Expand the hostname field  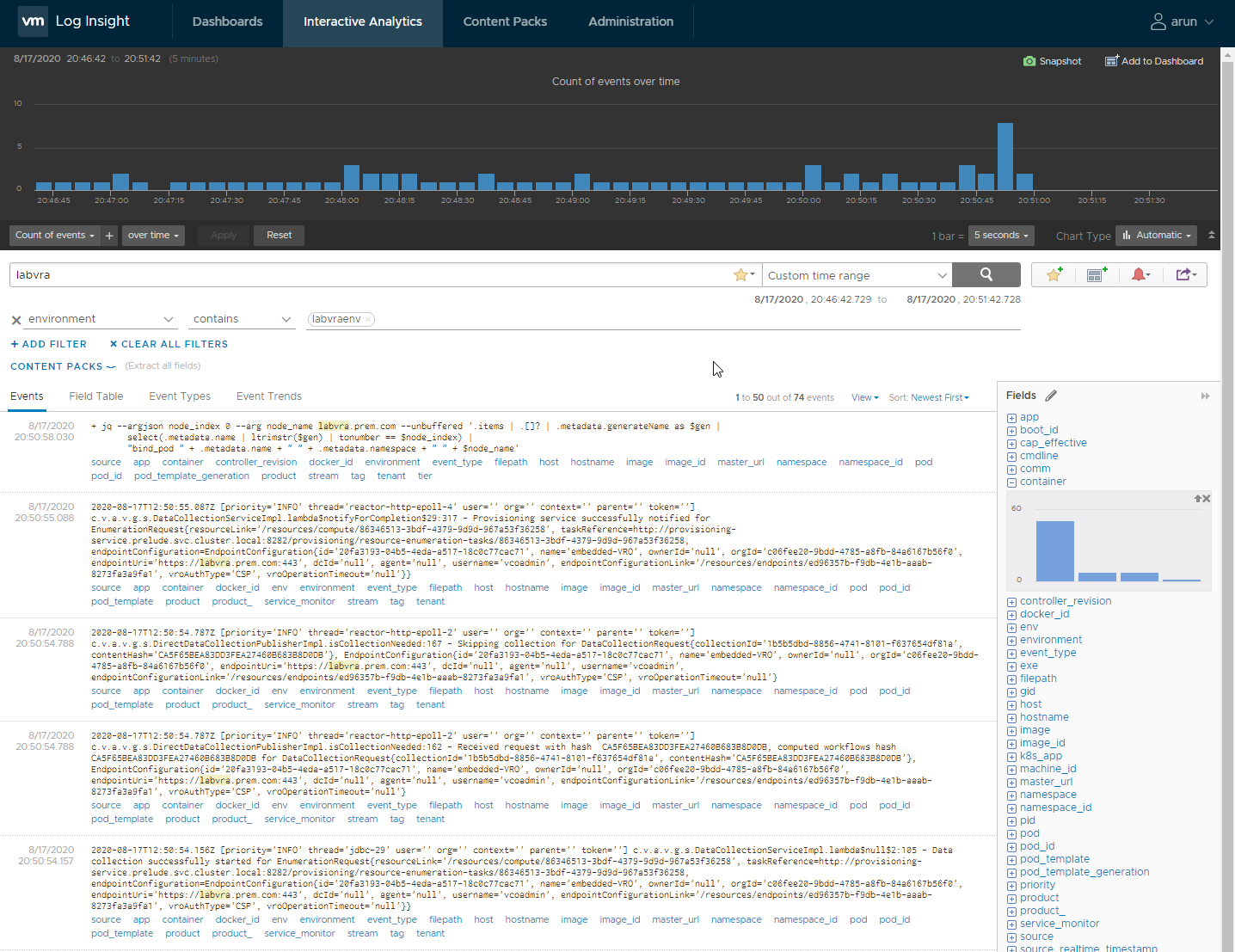(x=1011, y=718)
